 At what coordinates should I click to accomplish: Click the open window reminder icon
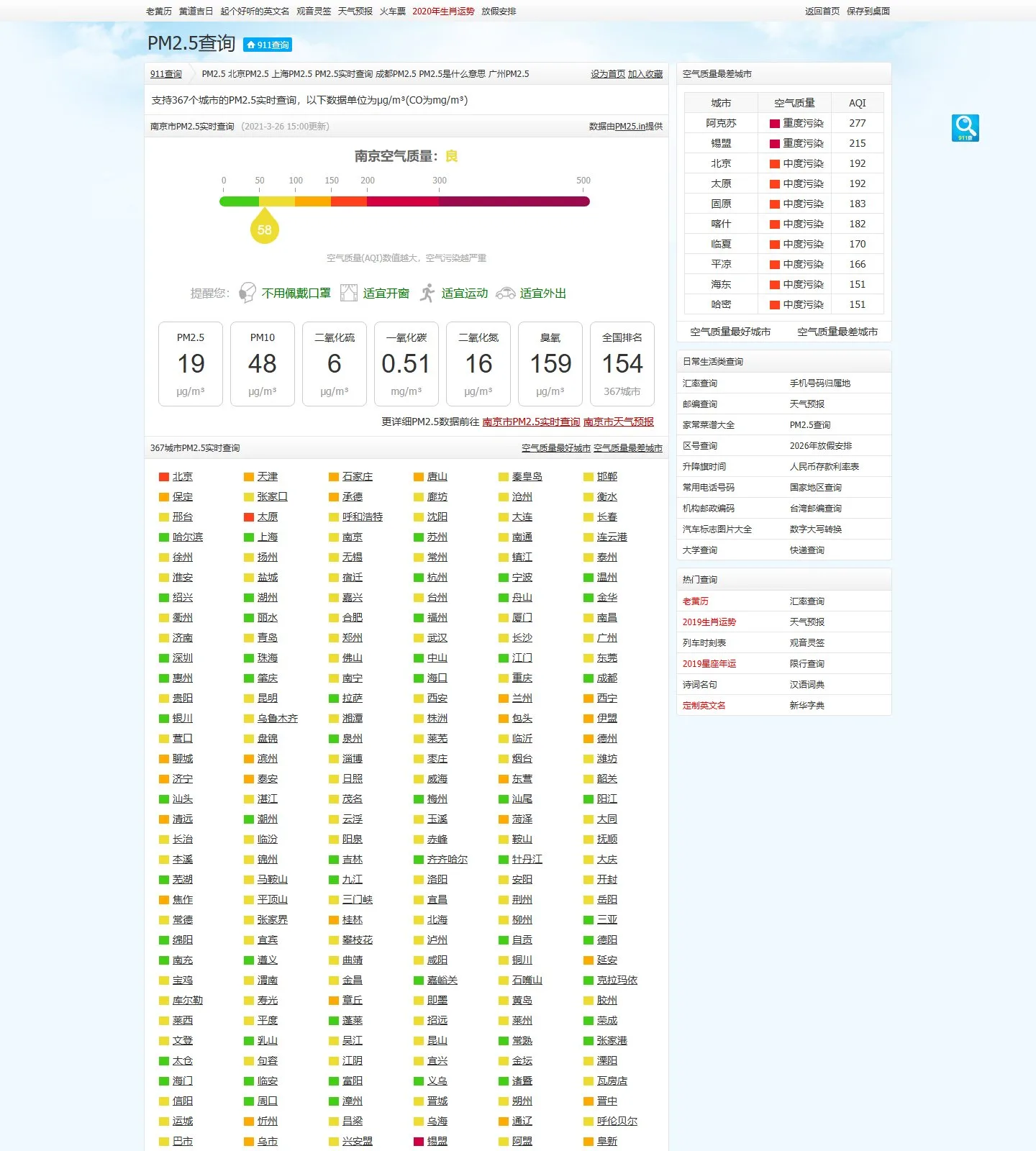(x=349, y=293)
